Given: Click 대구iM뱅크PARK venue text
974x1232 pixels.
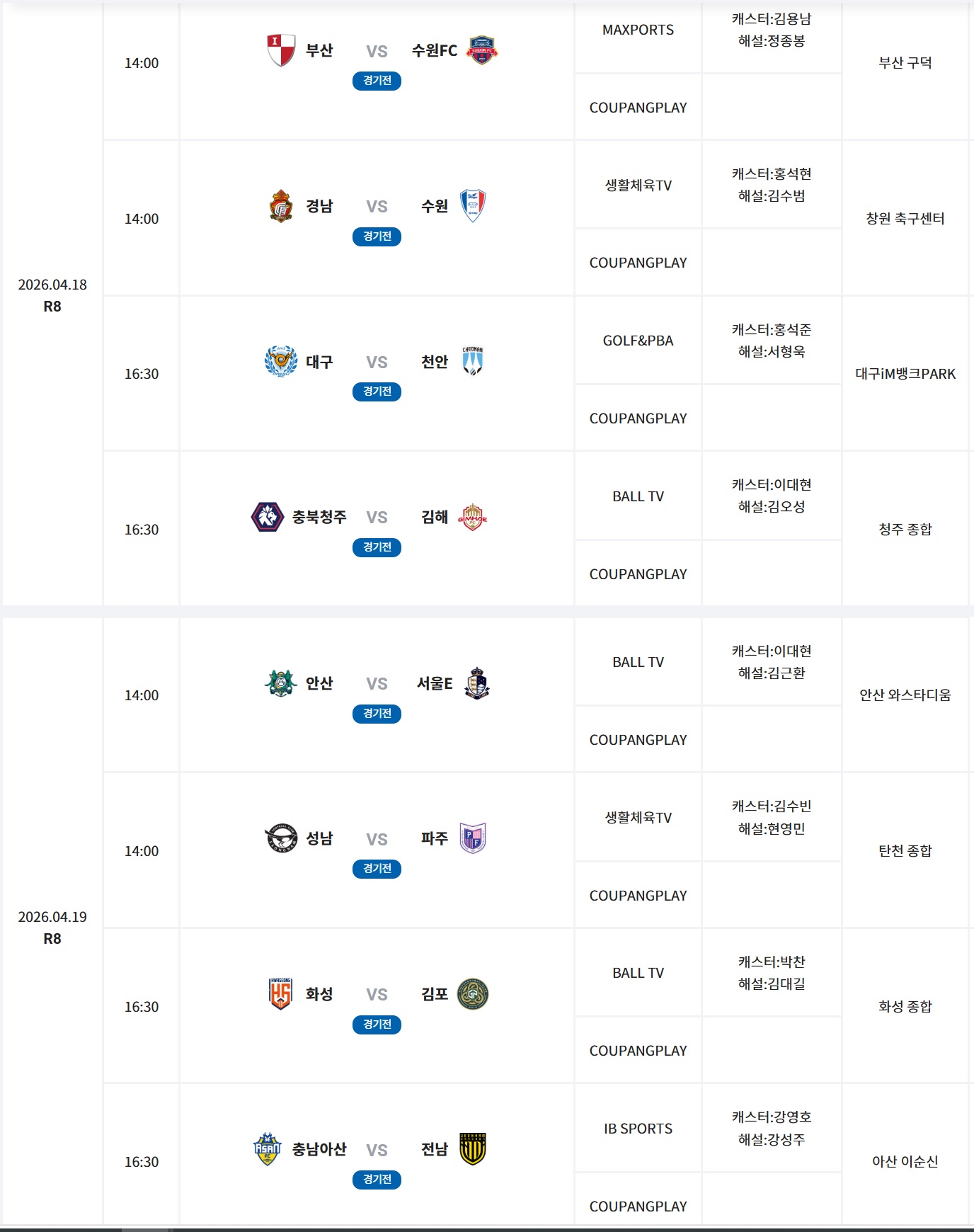Looking at the screenshot, I should coord(905,374).
